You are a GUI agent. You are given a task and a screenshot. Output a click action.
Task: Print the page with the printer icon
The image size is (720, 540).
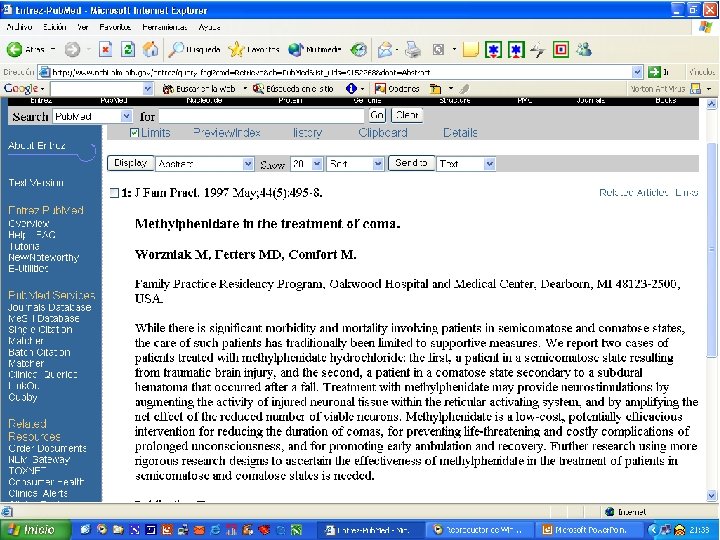click(x=413, y=50)
